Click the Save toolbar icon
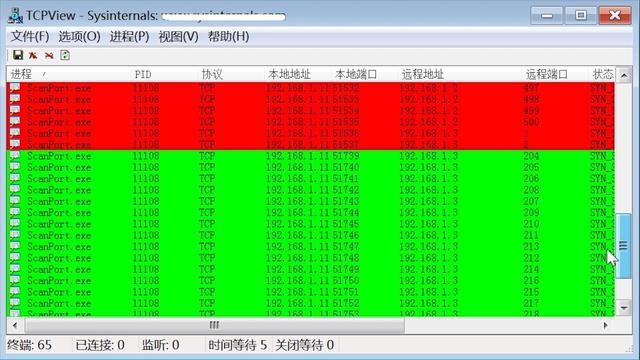Image resolution: width=640 pixels, height=360 pixels. coord(18,55)
